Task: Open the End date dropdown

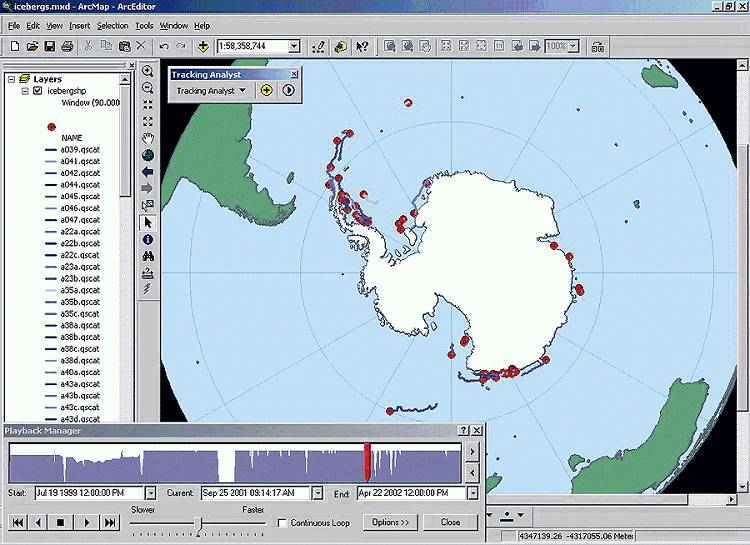Action: point(473,493)
